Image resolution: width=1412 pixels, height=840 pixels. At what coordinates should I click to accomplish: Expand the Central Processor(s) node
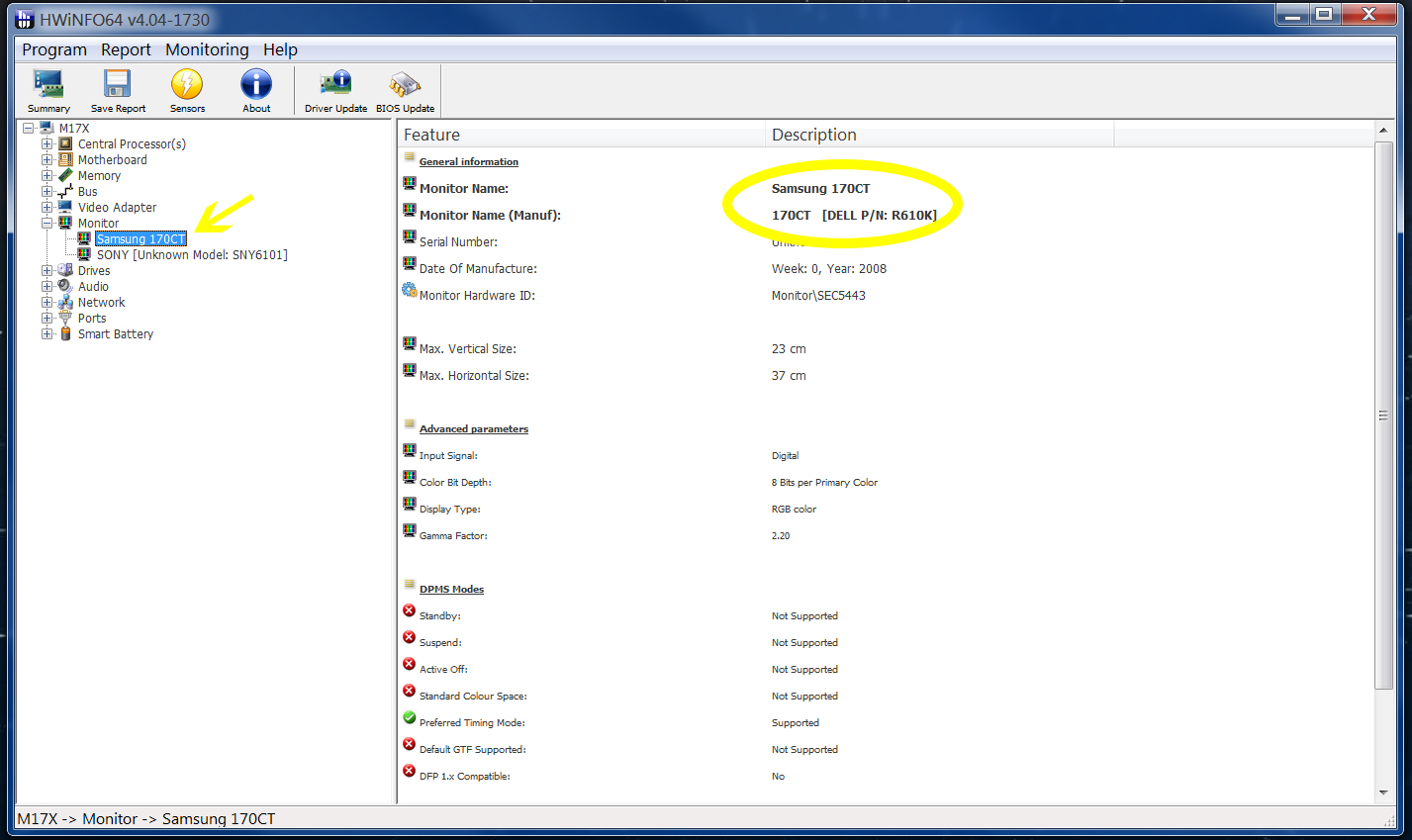47,143
